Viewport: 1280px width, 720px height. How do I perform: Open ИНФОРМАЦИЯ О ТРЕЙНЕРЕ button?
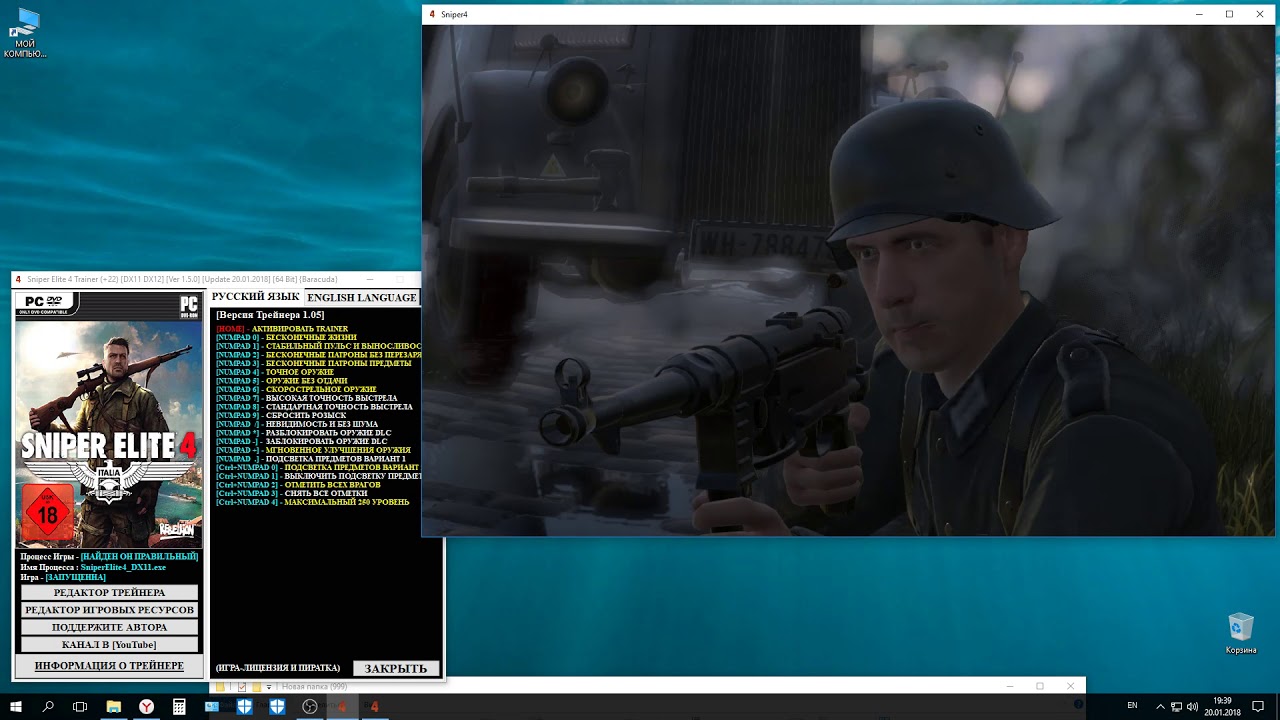tap(109, 666)
